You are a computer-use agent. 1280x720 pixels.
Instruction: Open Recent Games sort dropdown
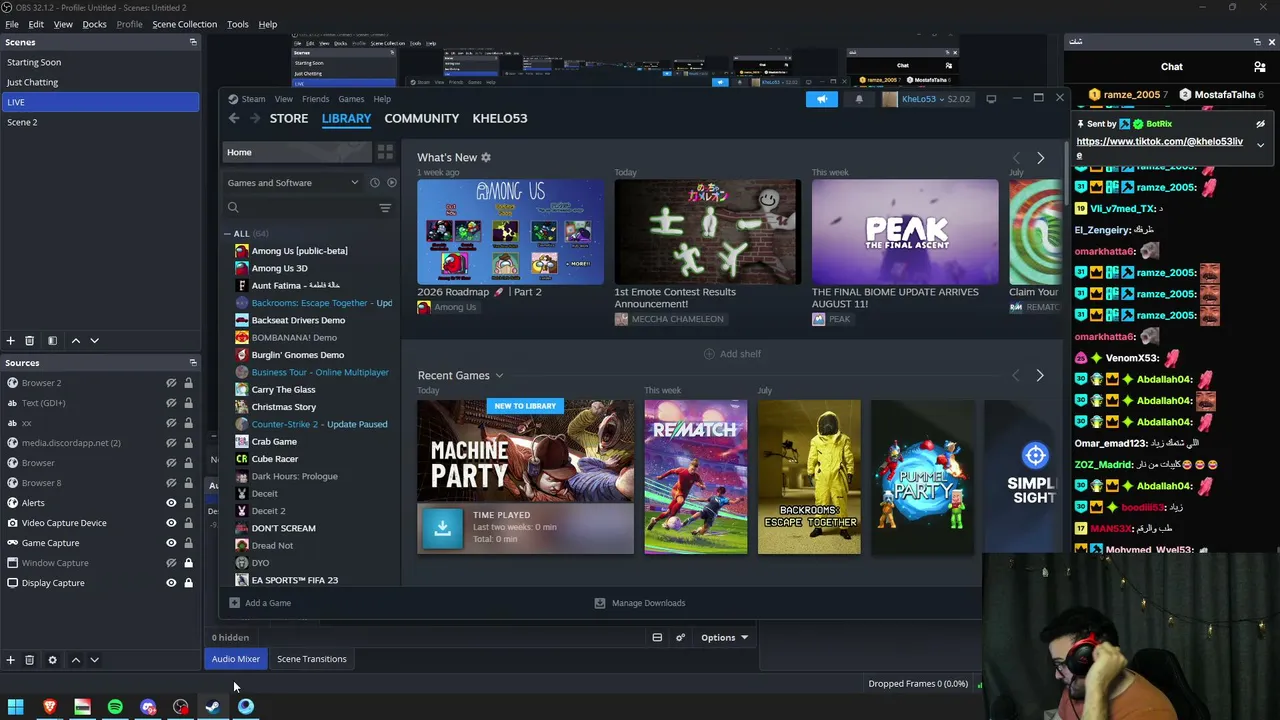tap(499, 376)
